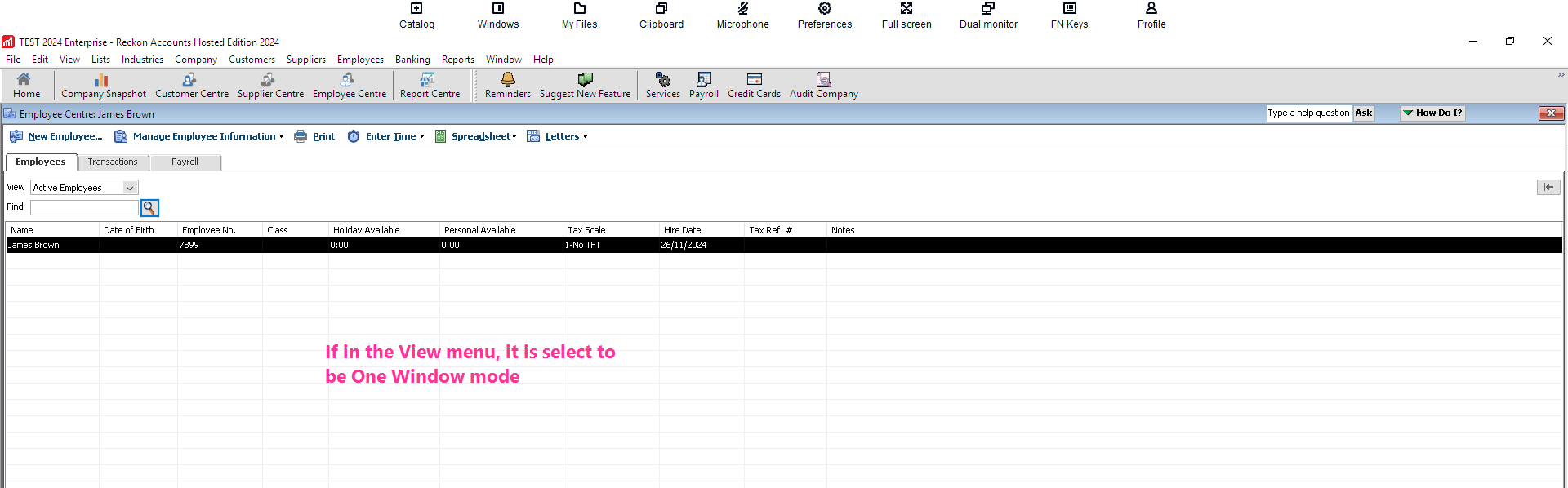Switch to Full screen mode
Viewport: 1568px width, 488px height.
[x=906, y=16]
